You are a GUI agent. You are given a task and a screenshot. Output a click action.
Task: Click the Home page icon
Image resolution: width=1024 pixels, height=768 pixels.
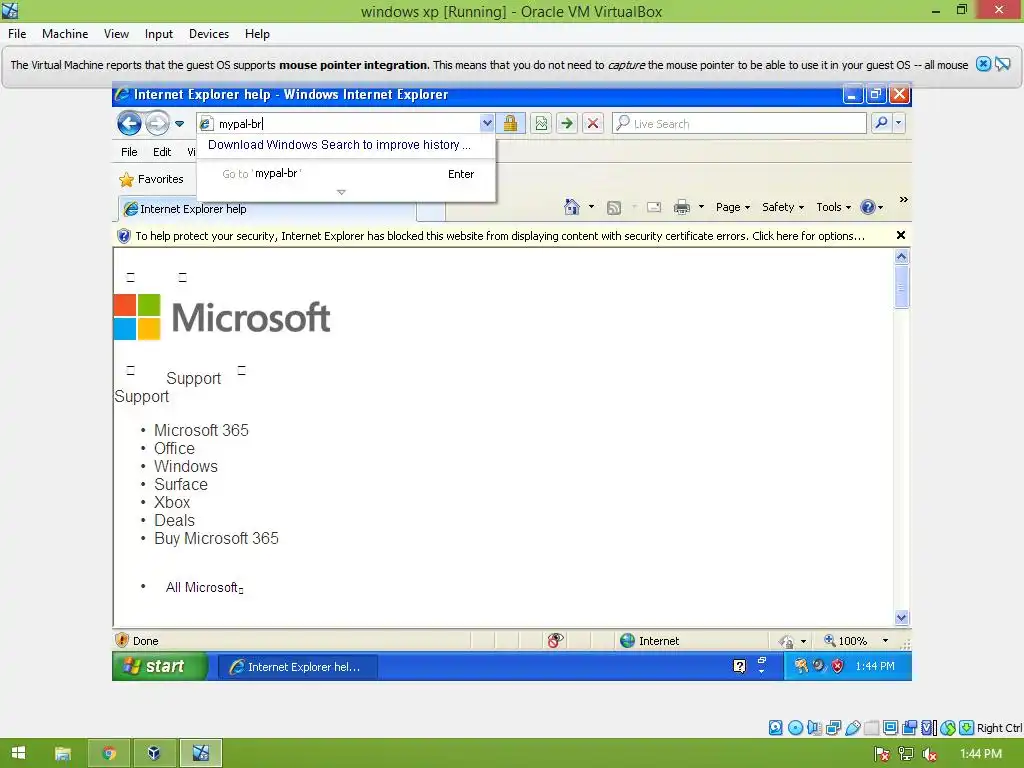571,207
